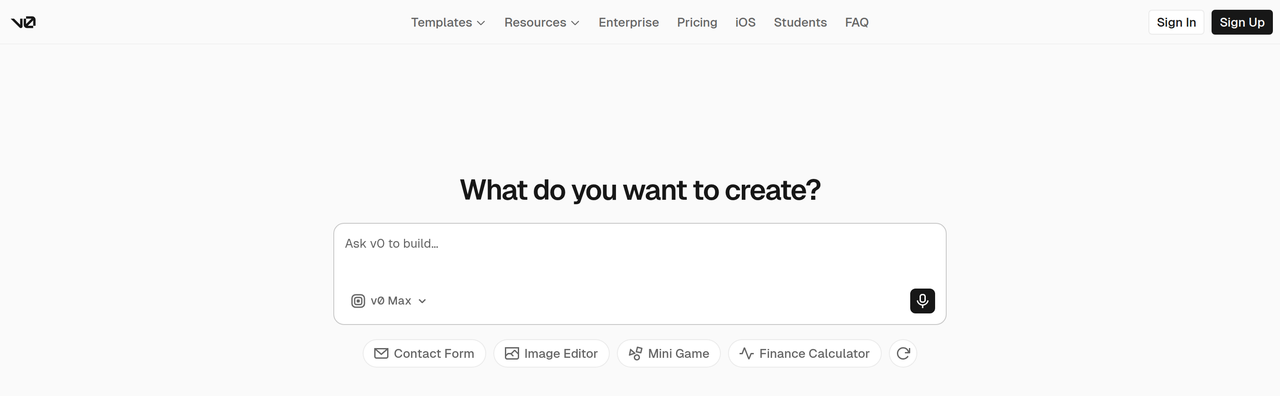The height and width of the screenshot is (396, 1280).
Task: Click the Sign Up button
Action: 1242,22
